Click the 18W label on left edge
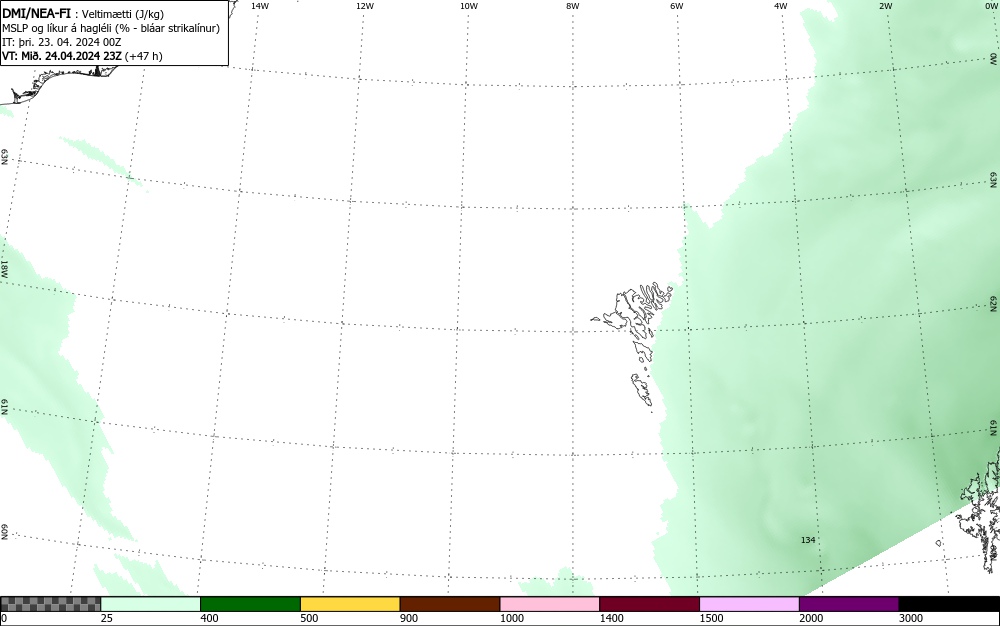 [4, 268]
